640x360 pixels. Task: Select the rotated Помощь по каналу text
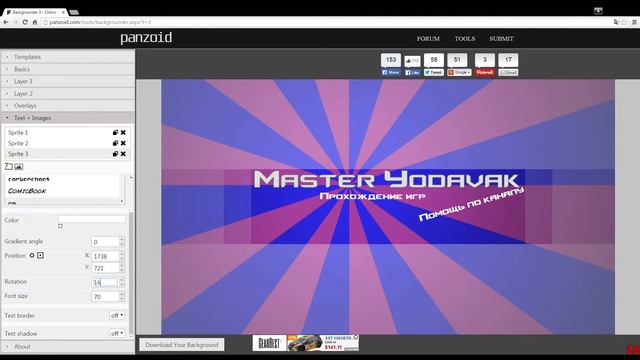click(471, 204)
